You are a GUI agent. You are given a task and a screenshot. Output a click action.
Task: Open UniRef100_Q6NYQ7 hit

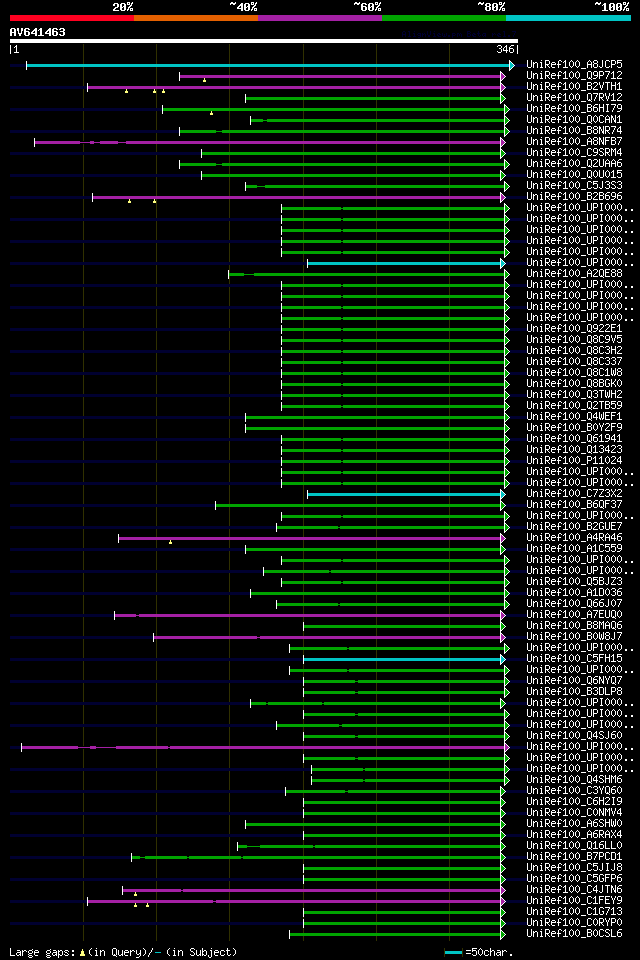[x=574, y=681]
